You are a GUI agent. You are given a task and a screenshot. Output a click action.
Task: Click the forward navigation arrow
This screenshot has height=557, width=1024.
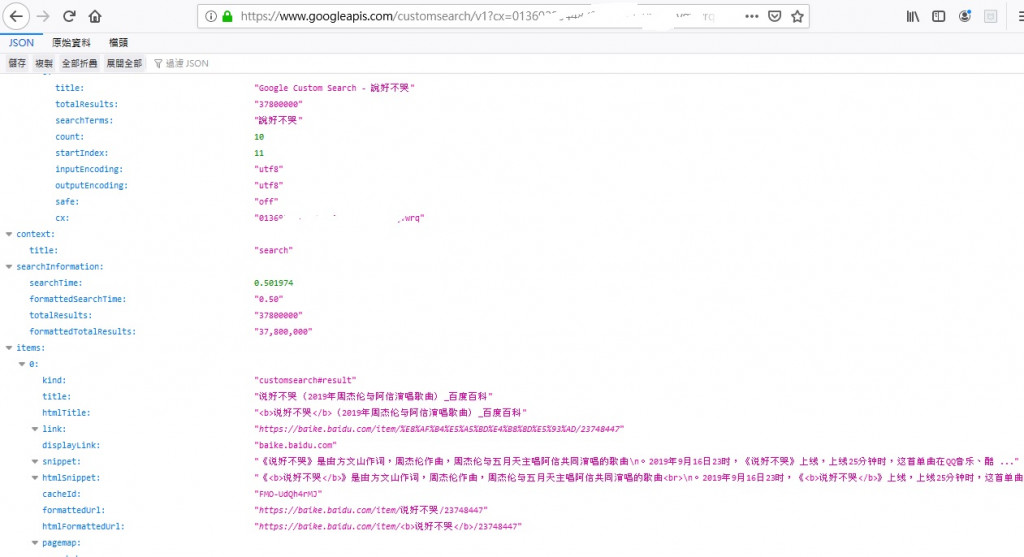coord(43,16)
